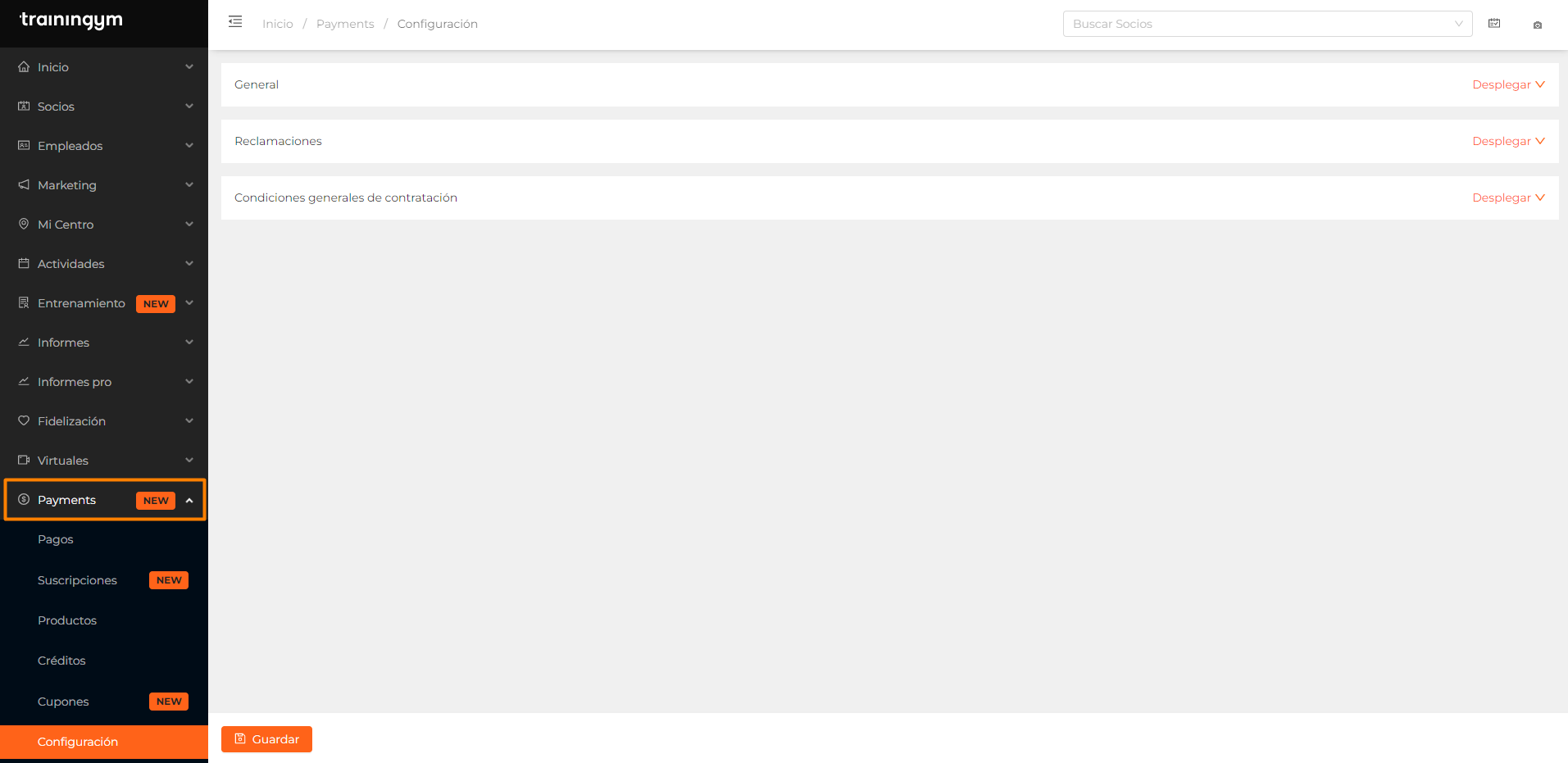Open Productos submenu item
Image resolution: width=1568 pixels, height=763 pixels.
coord(104,620)
